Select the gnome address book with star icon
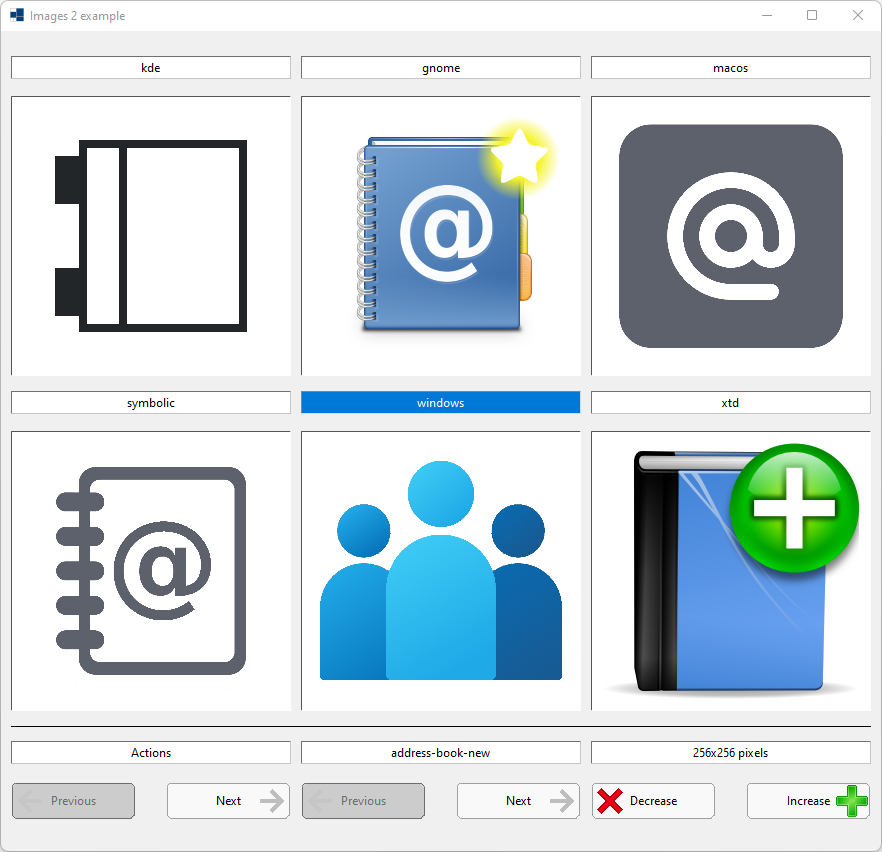The width and height of the screenshot is (882, 852). tap(441, 236)
